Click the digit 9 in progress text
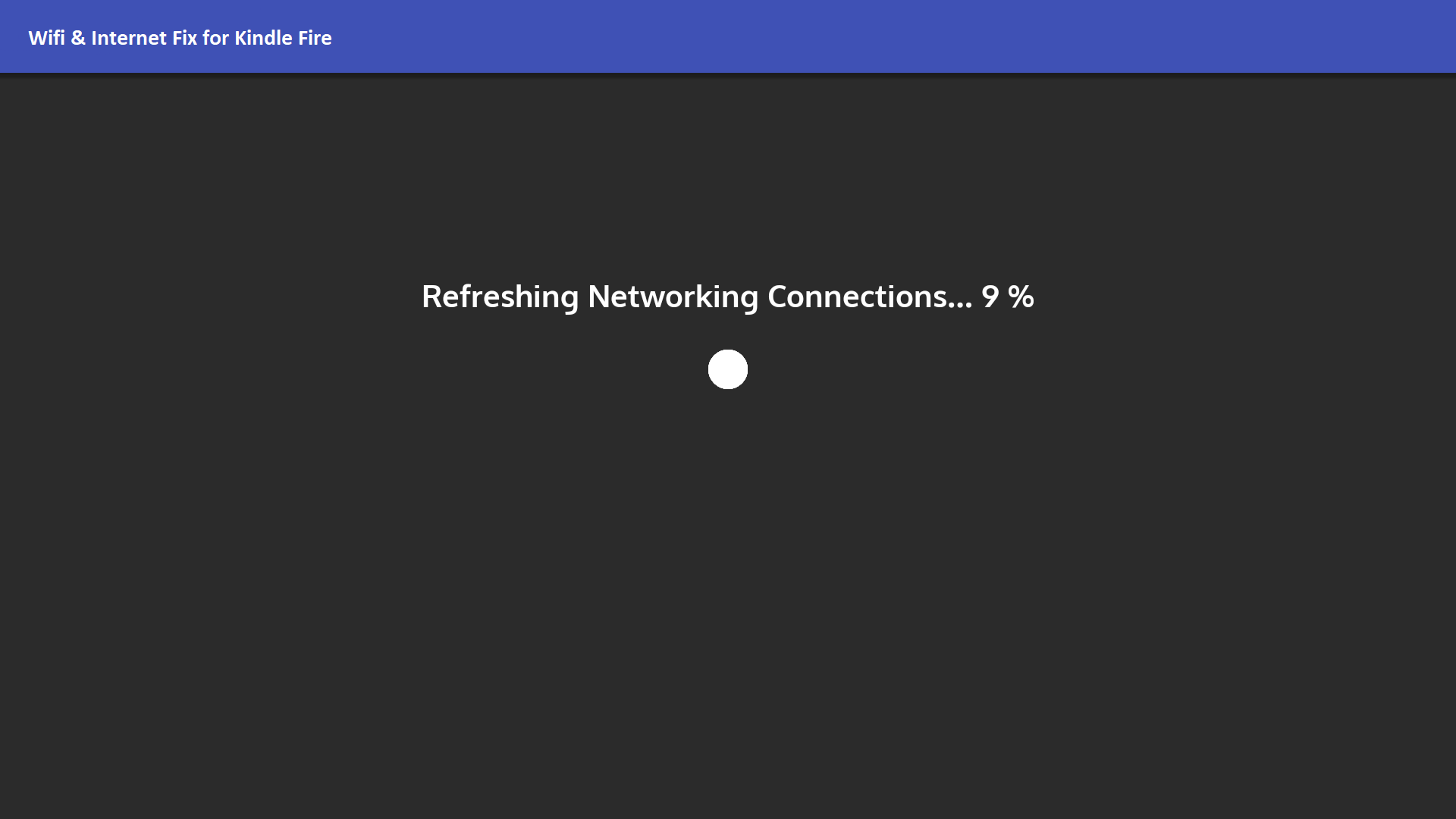The width and height of the screenshot is (1456, 819). tap(990, 297)
